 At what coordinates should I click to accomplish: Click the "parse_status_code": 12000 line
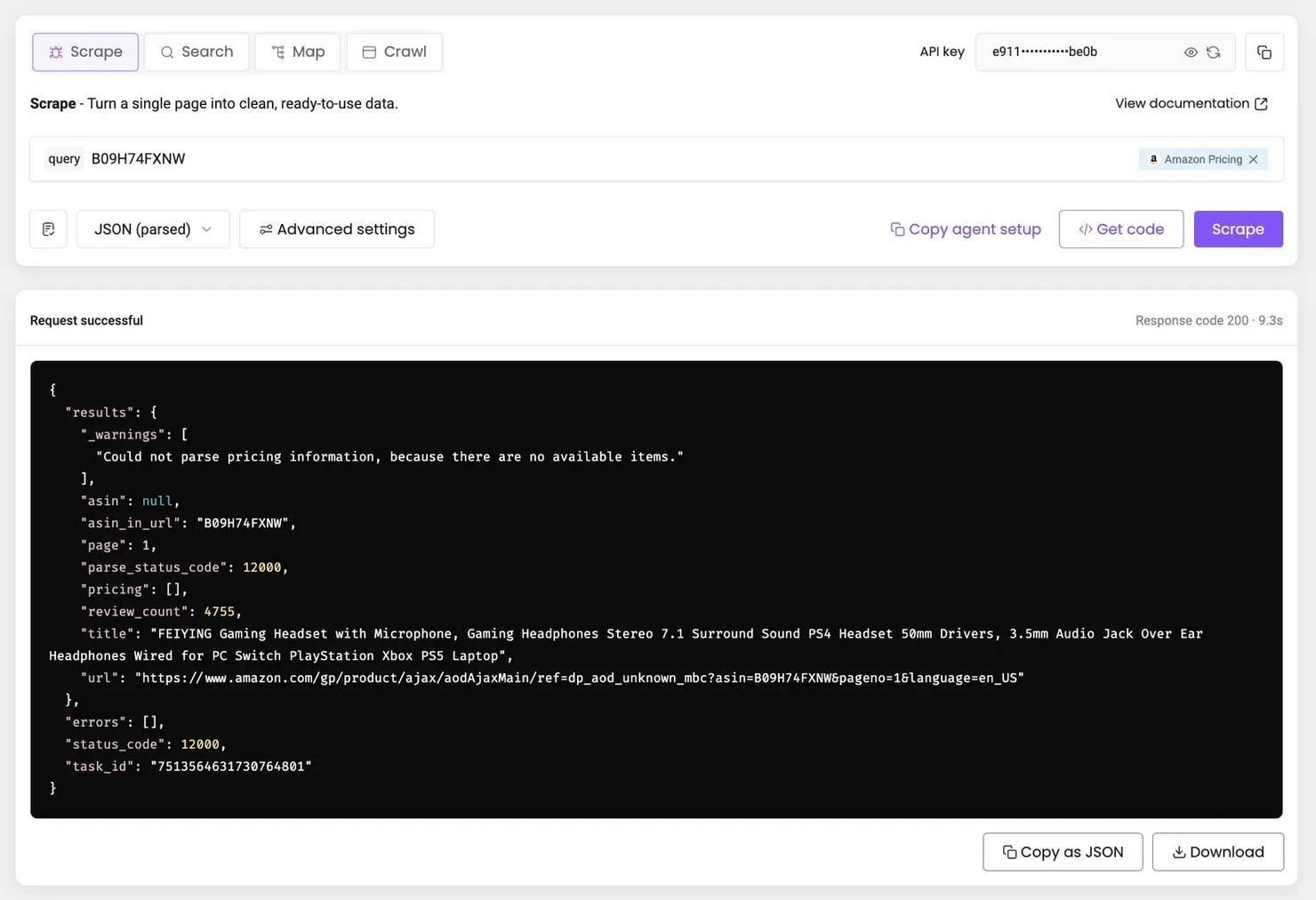(x=184, y=567)
